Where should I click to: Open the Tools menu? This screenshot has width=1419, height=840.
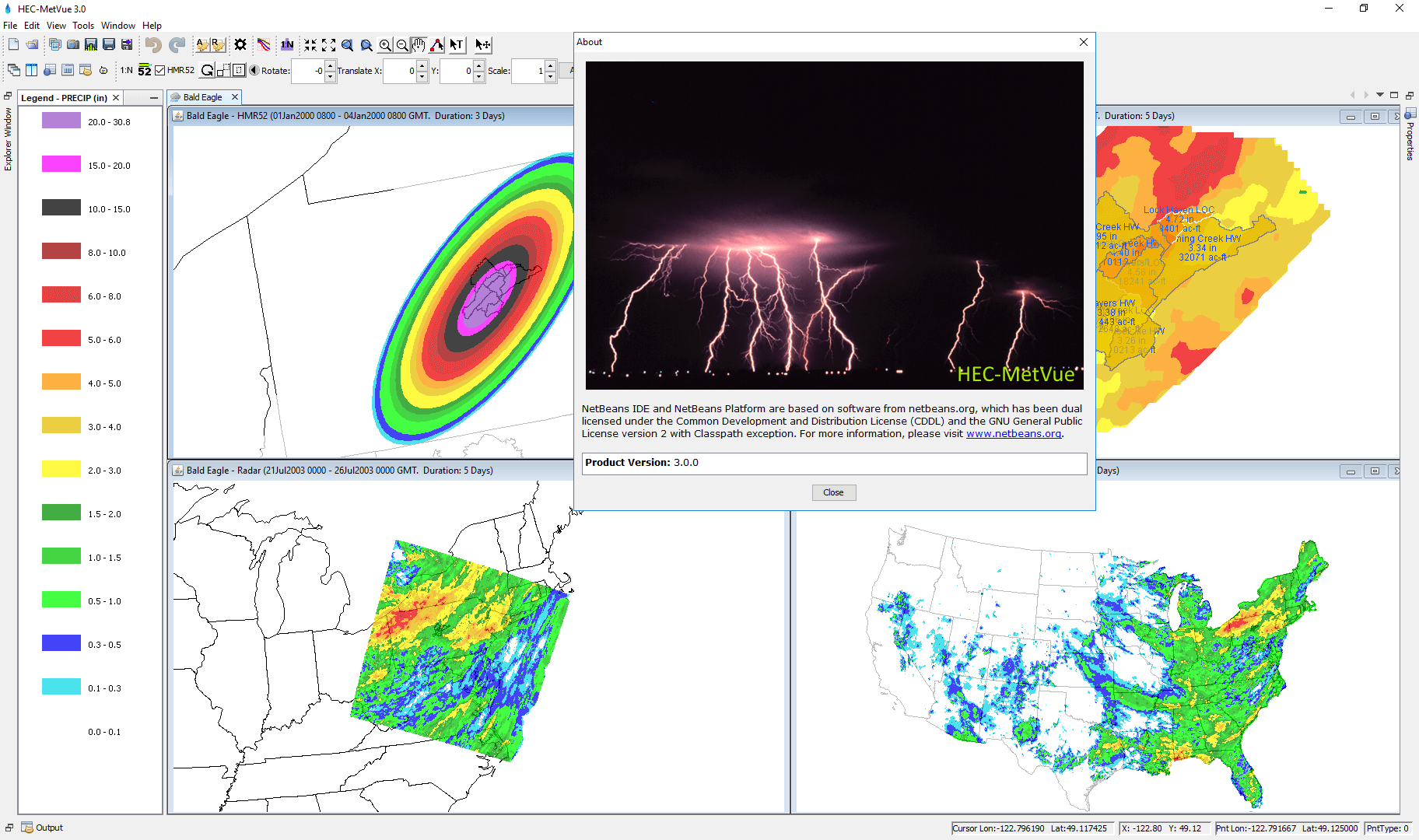83,26
